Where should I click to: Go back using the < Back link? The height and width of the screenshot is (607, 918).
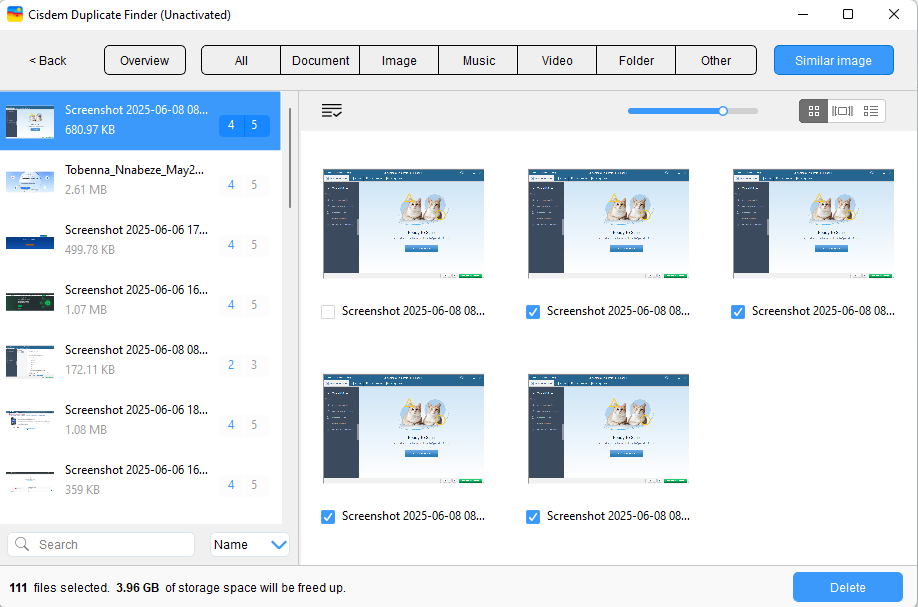[x=47, y=60]
